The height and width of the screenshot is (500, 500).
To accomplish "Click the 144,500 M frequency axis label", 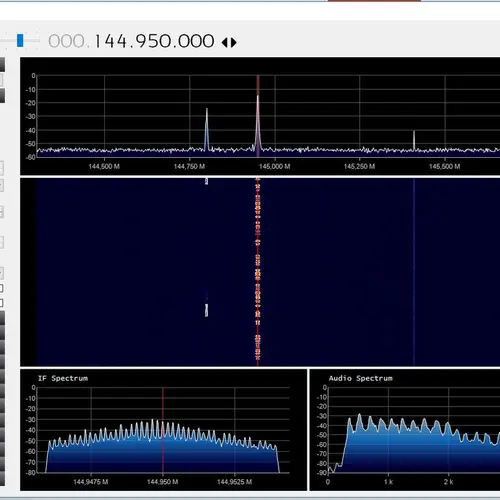I will coord(104,166).
